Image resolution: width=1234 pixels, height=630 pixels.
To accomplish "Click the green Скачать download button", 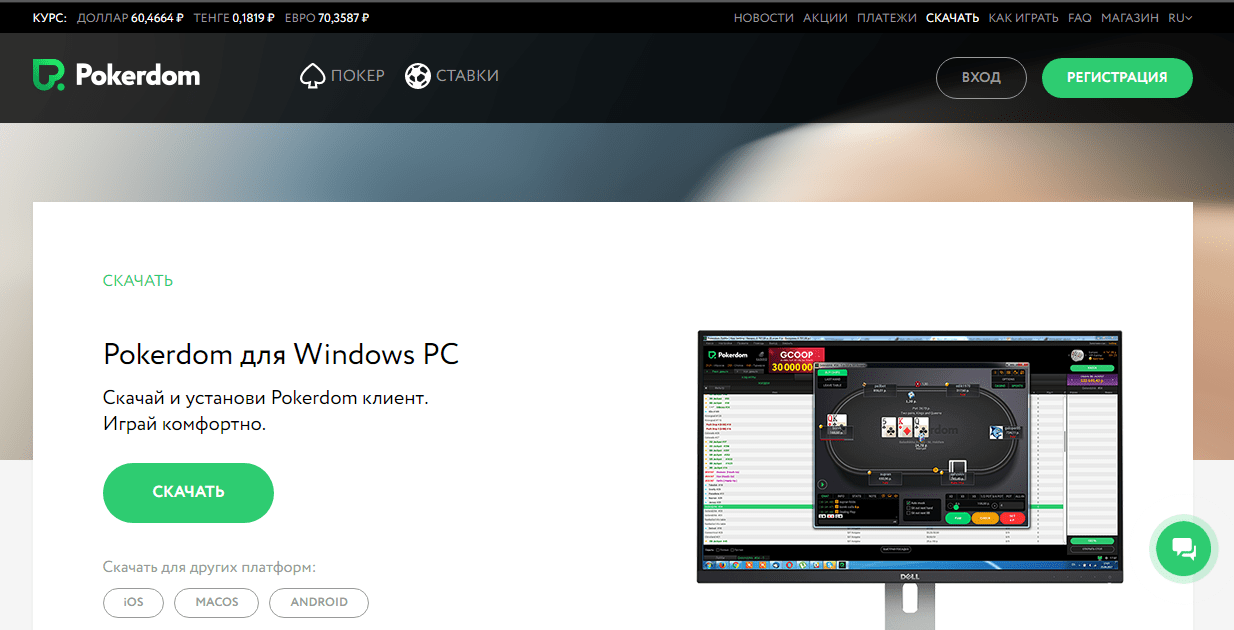I will point(188,492).
